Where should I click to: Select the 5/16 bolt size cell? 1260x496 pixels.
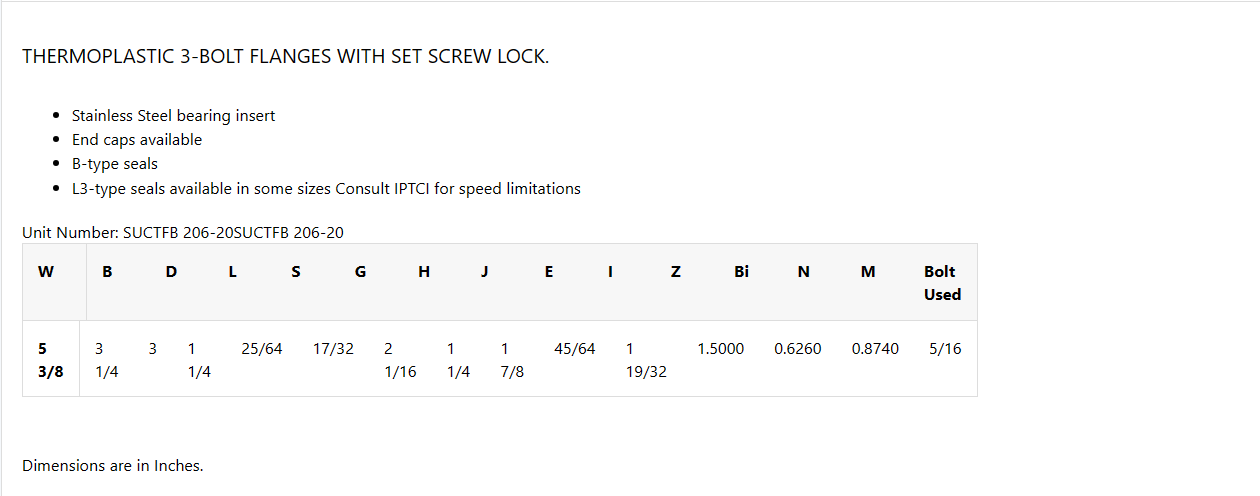click(944, 349)
